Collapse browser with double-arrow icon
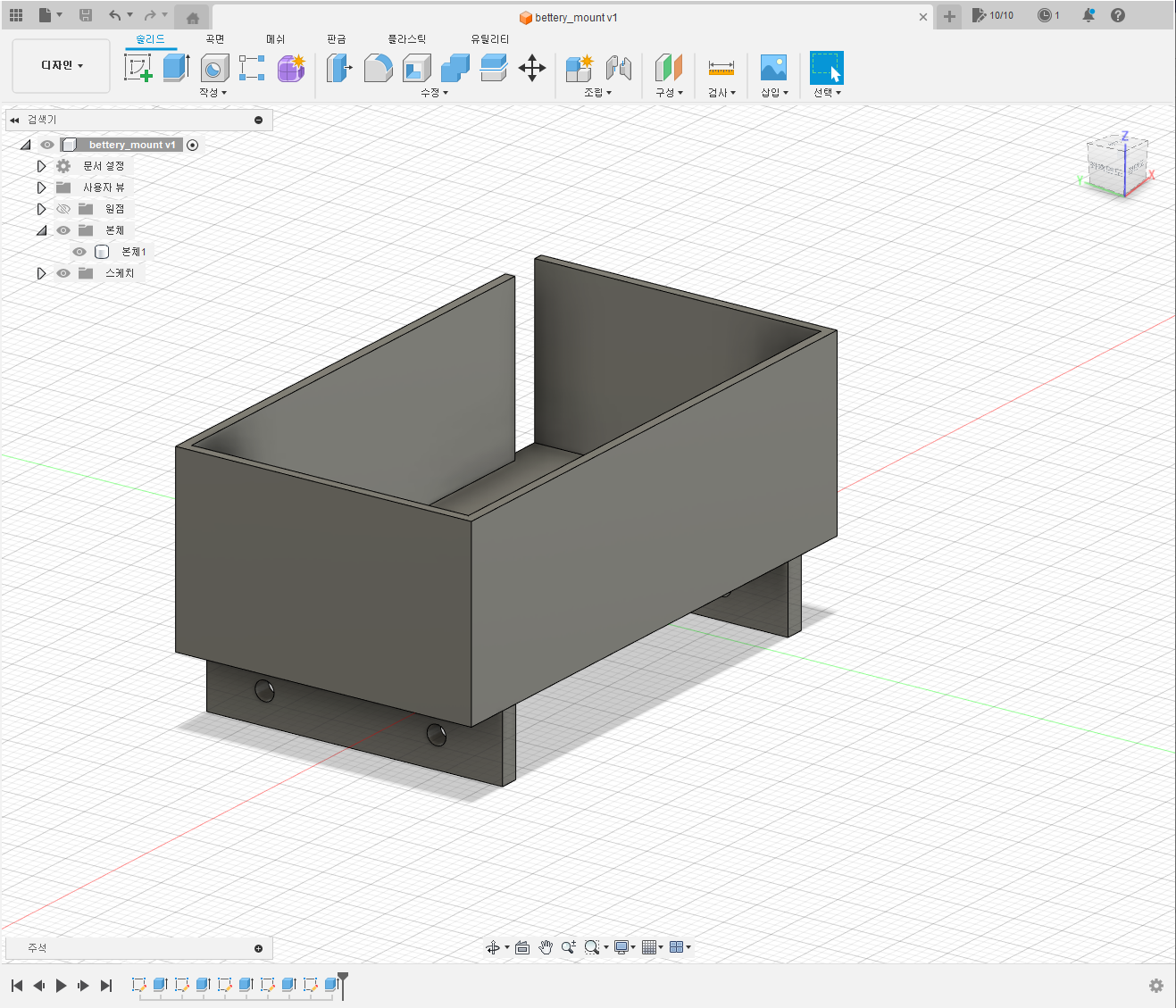The image size is (1176, 1008). 14,120
